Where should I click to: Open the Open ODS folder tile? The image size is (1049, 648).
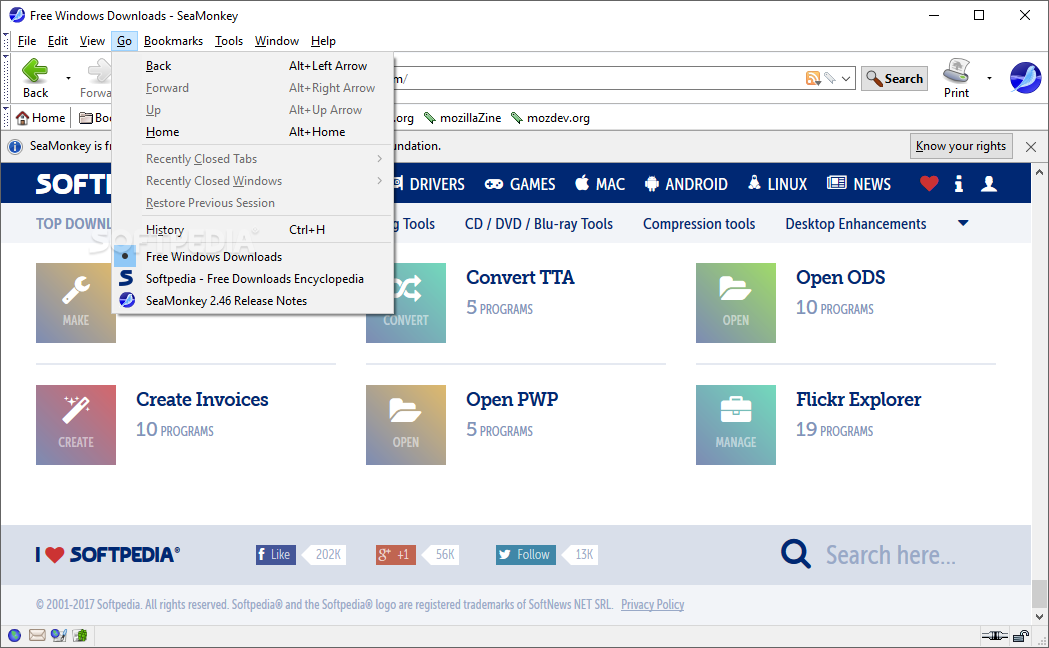coord(736,303)
